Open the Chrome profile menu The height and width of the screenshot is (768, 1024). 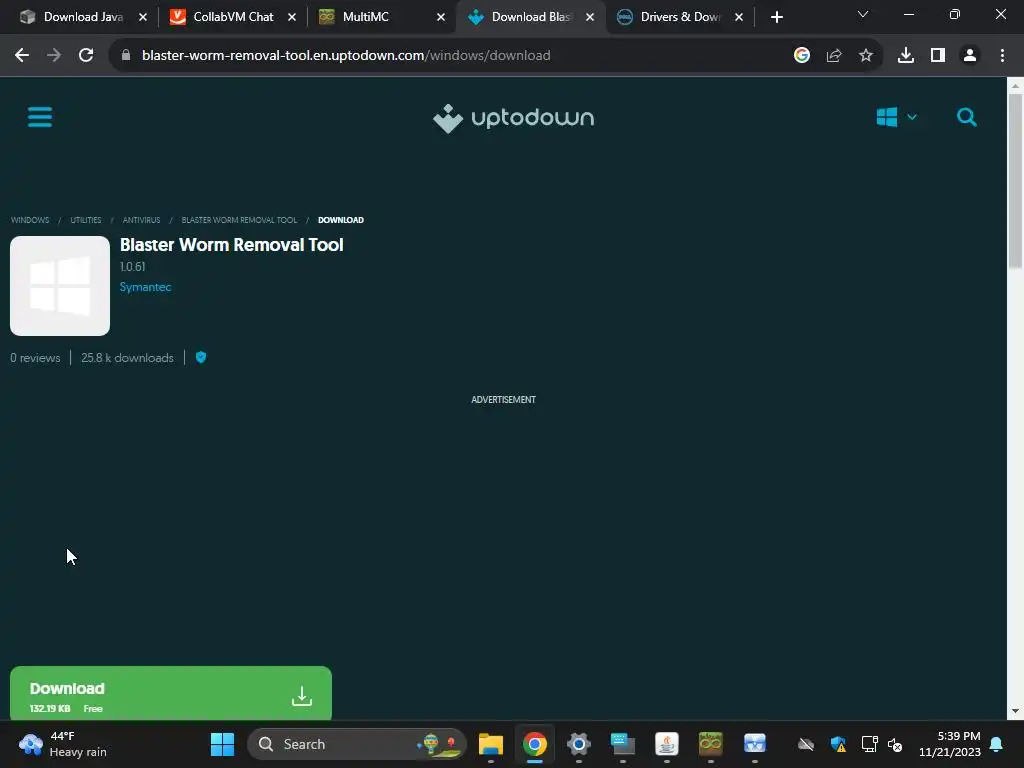[x=970, y=56]
